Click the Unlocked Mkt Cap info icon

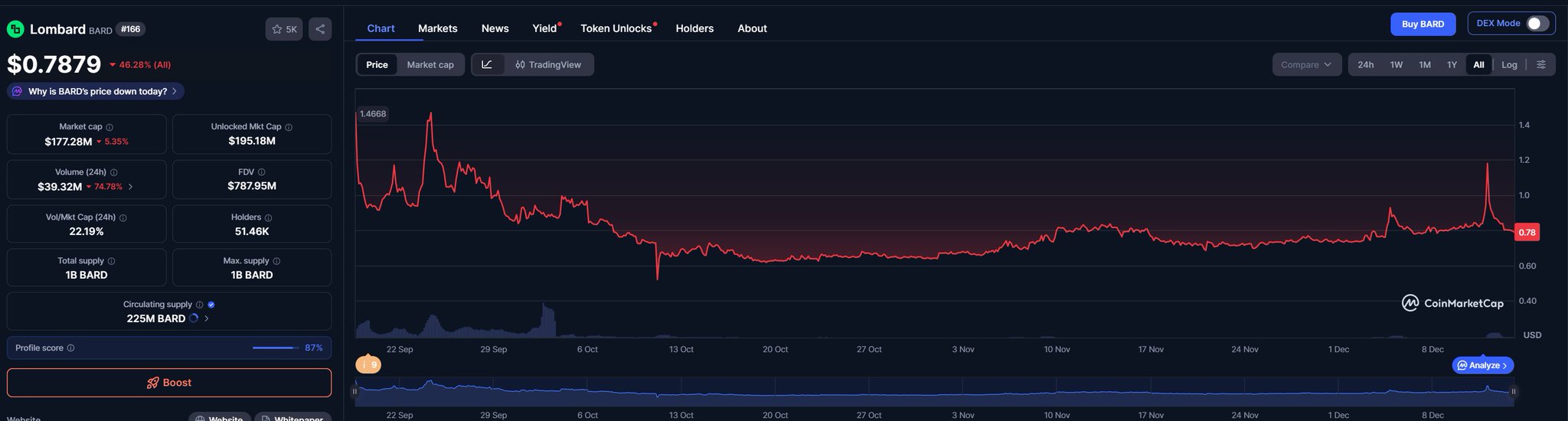click(289, 127)
